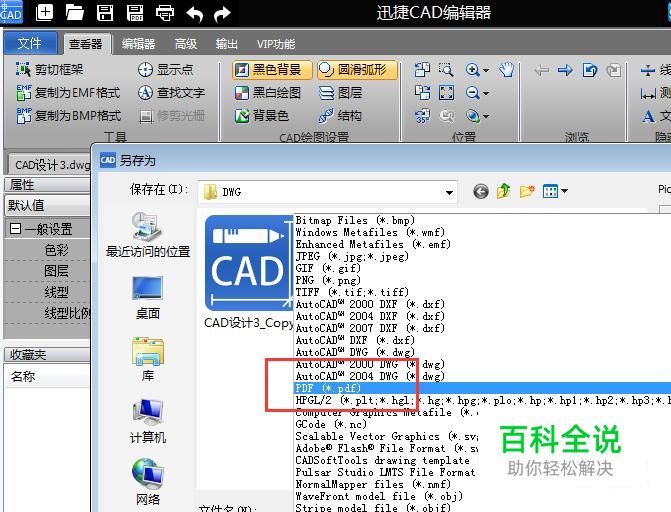
Task: Open file with the folder icon
Action: point(74,12)
